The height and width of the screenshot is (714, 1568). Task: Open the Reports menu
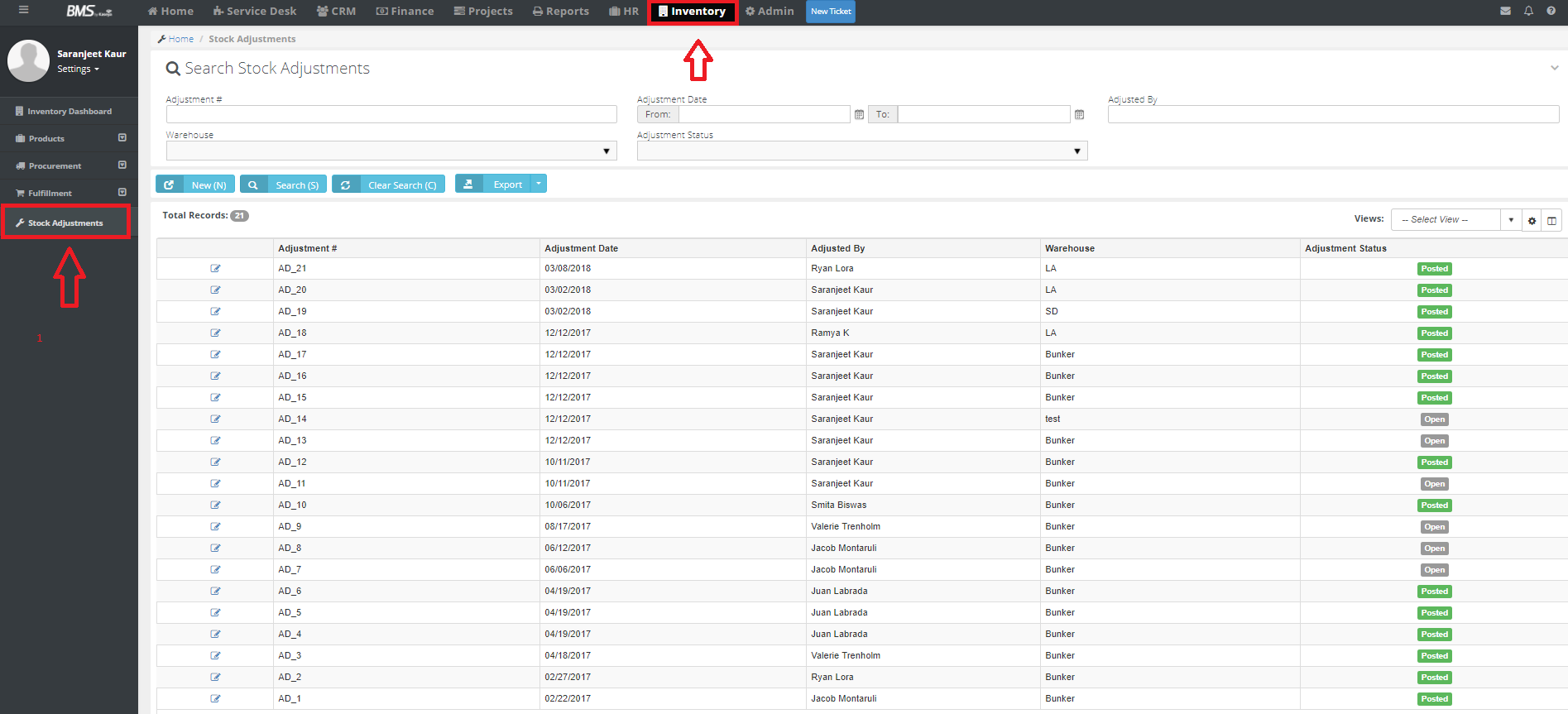[561, 11]
